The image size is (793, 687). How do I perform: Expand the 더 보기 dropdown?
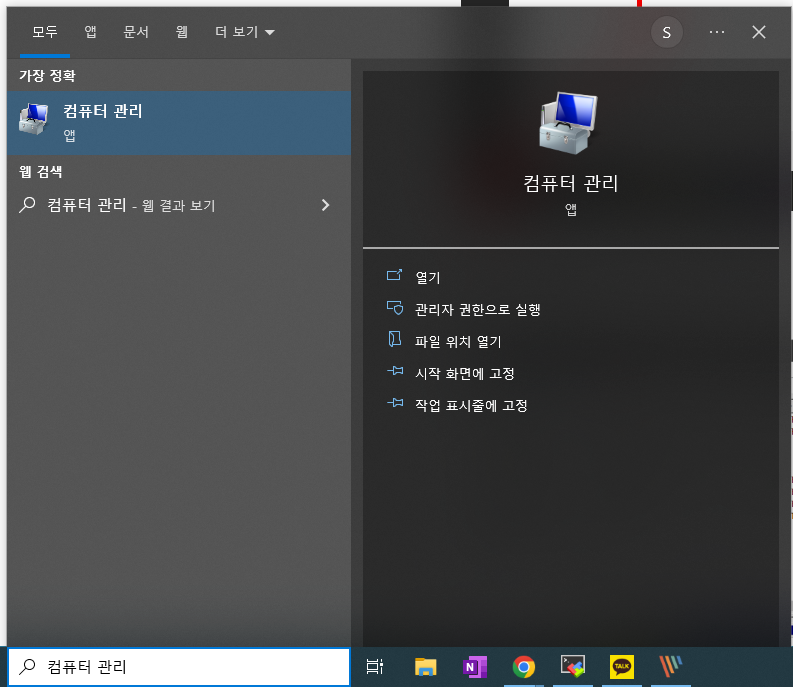coord(245,32)
